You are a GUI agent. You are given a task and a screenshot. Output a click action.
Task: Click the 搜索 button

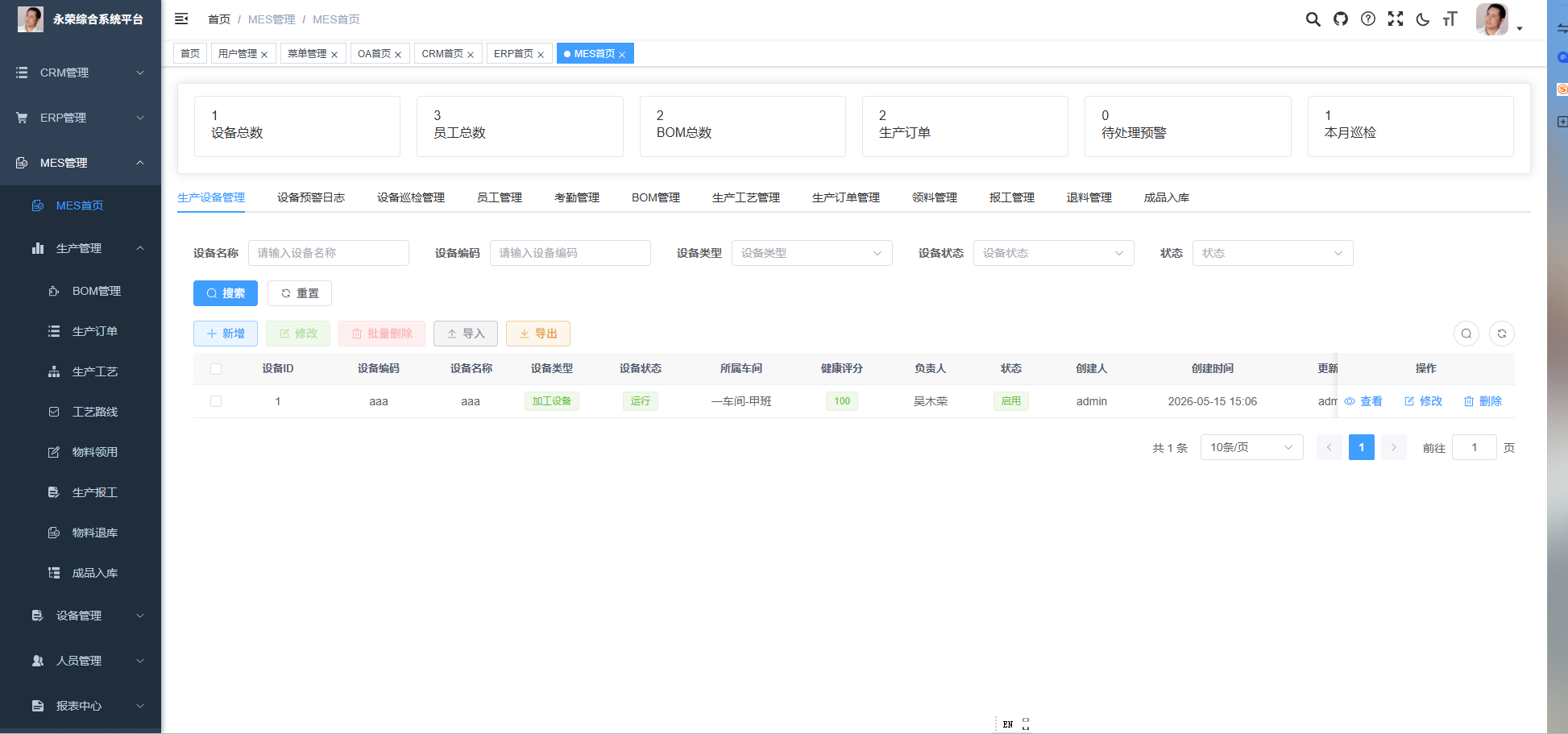point(226,293)
